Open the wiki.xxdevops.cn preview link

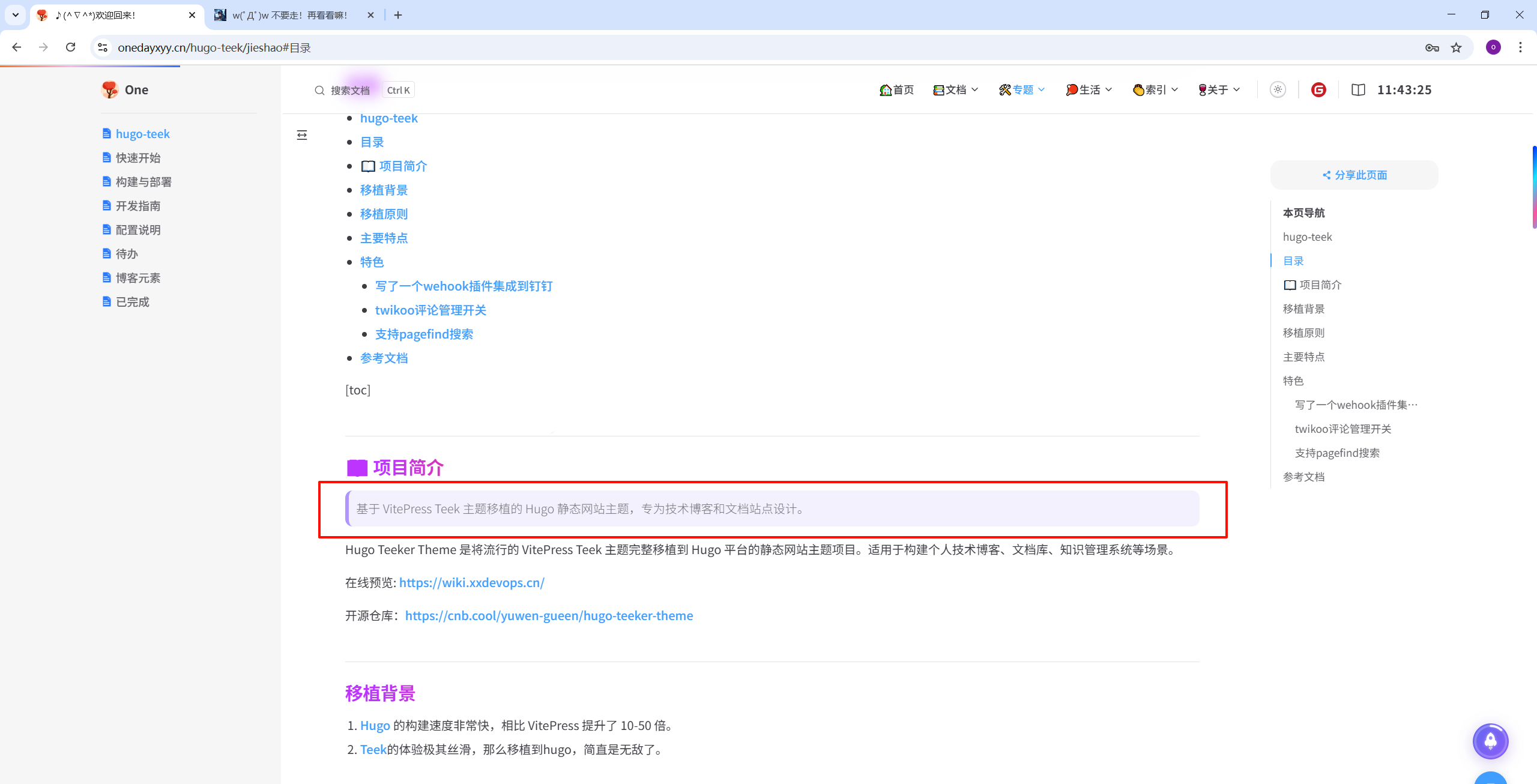pyautogui.click(x=471, y=582)
